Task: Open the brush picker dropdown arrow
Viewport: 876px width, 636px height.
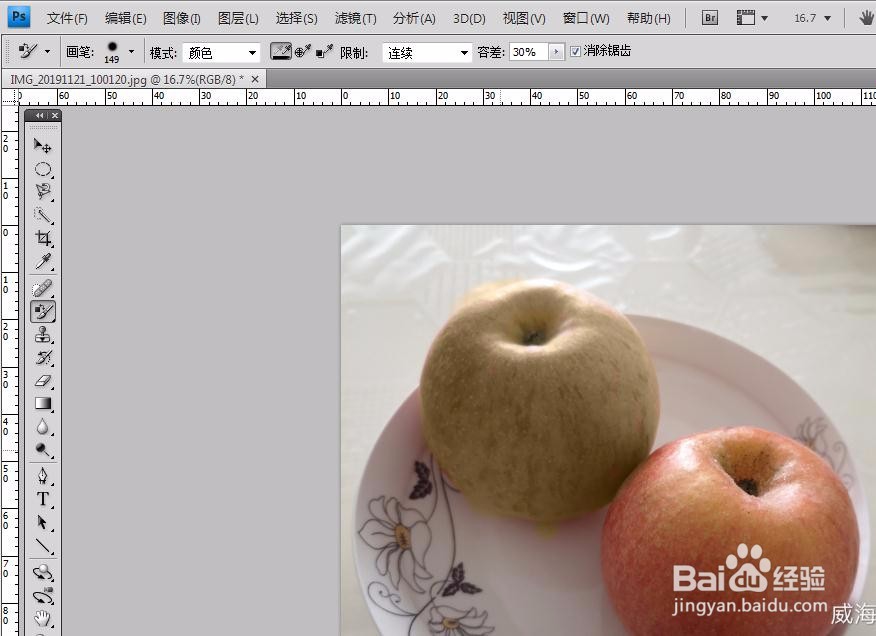Action: coord(131,51)
